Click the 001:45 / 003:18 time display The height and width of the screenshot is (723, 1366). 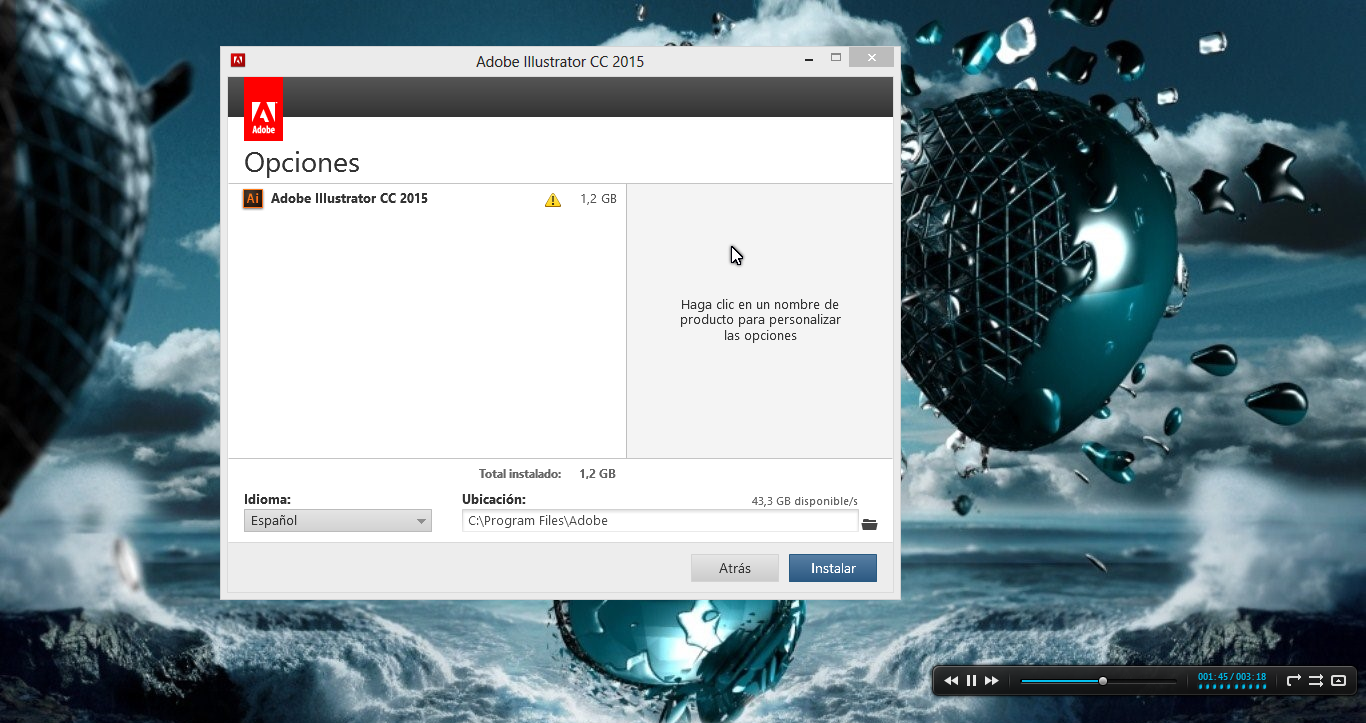pyautogui.click(x=1232, y=677)
